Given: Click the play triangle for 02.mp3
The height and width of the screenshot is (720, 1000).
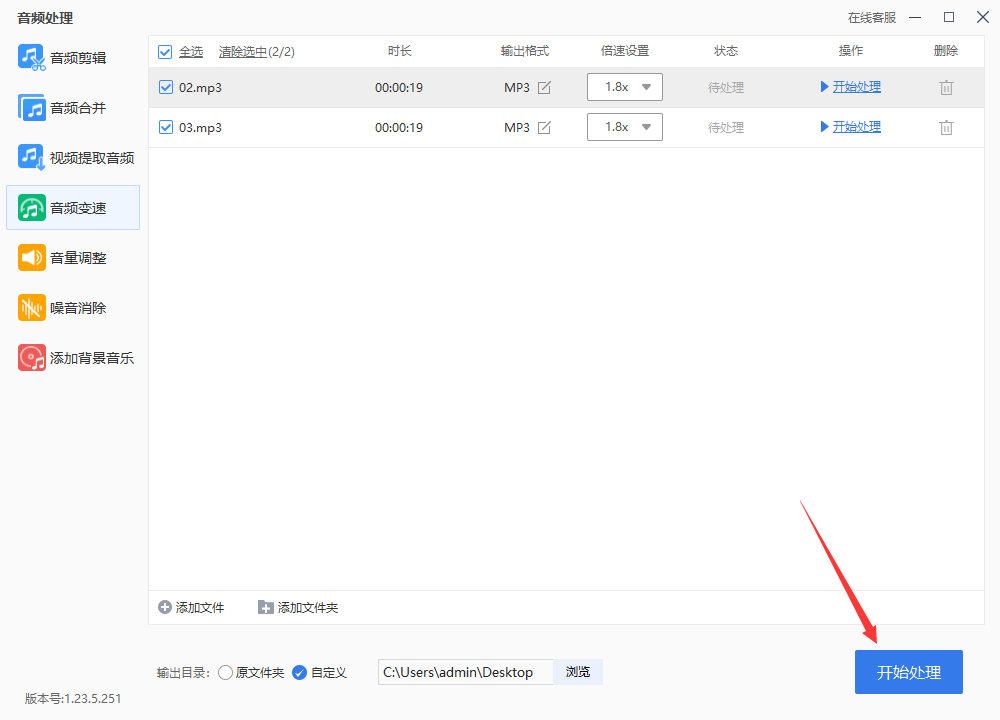Looking at the screenshot, I should [x=824, y=87].
